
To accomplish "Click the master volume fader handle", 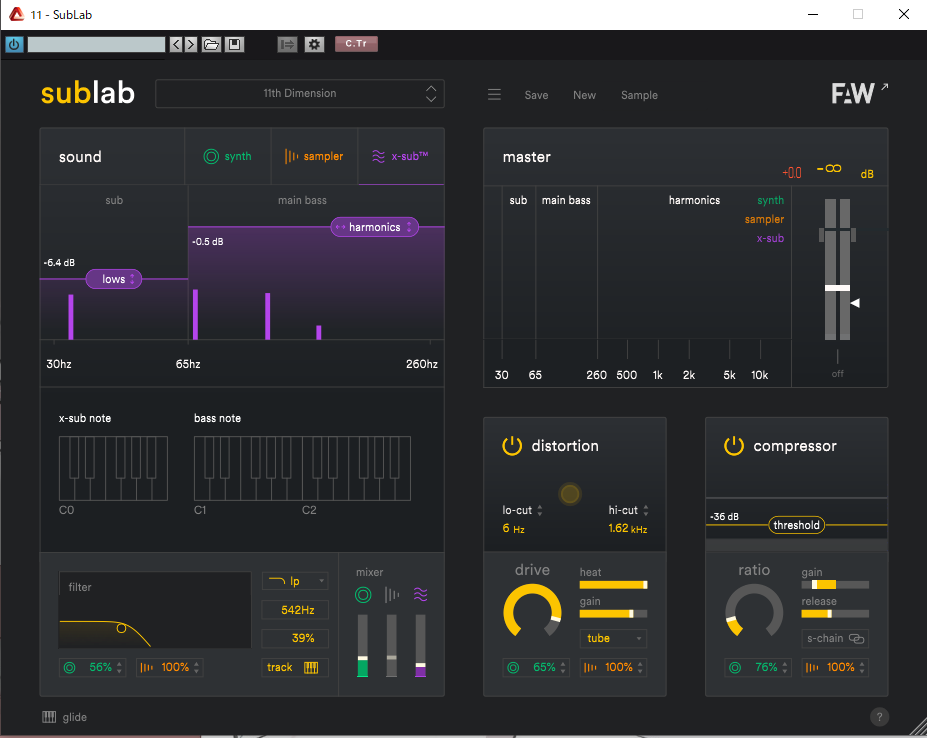I will pyautogui.click(x=837, y=288).
